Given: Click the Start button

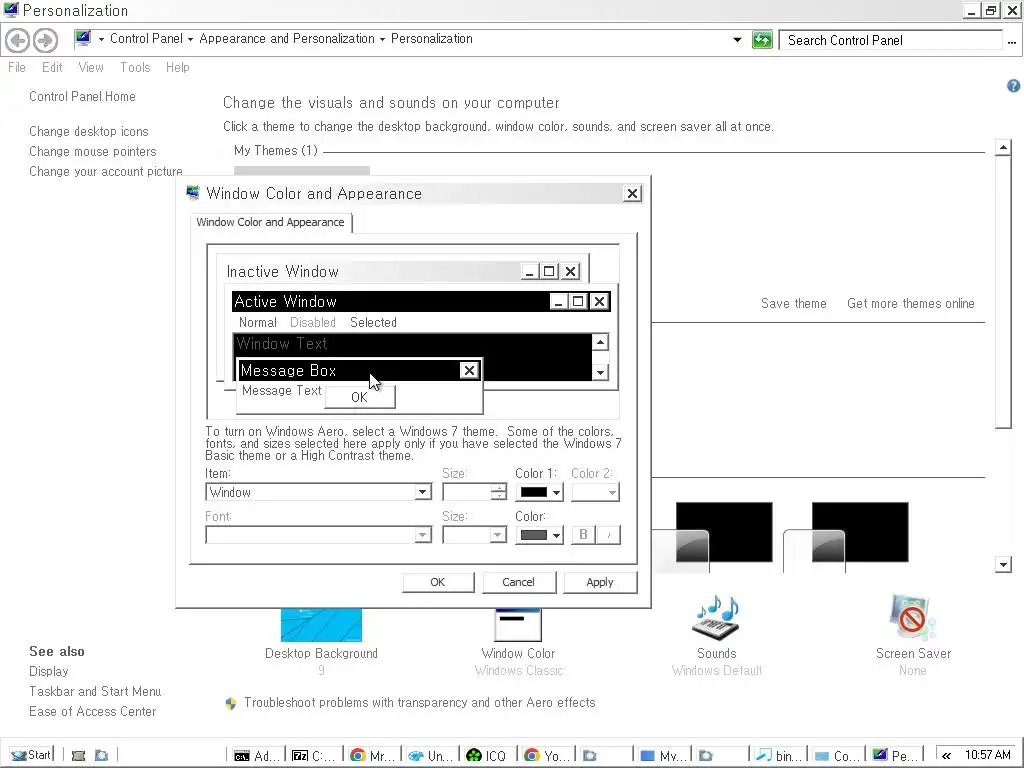Looking at the screenshot, I should tap(29, 755).
